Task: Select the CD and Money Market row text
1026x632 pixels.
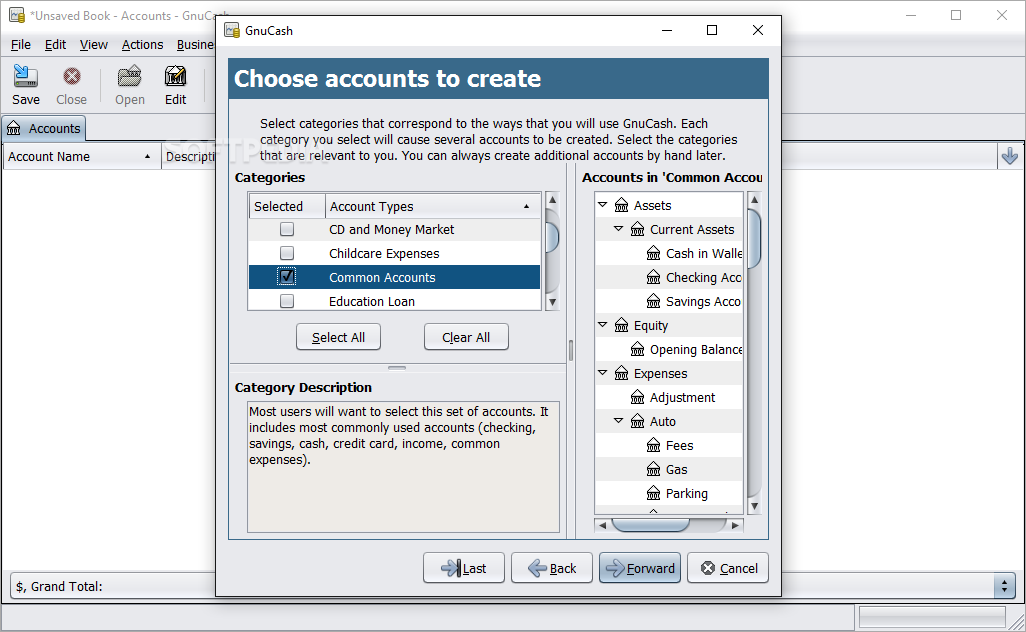Action: (x=391, y=230)
